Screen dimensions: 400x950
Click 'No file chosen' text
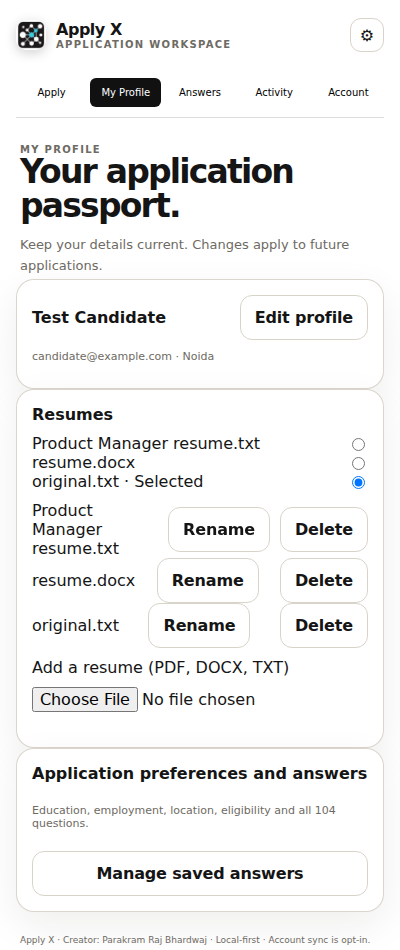[x=199, y=700]
